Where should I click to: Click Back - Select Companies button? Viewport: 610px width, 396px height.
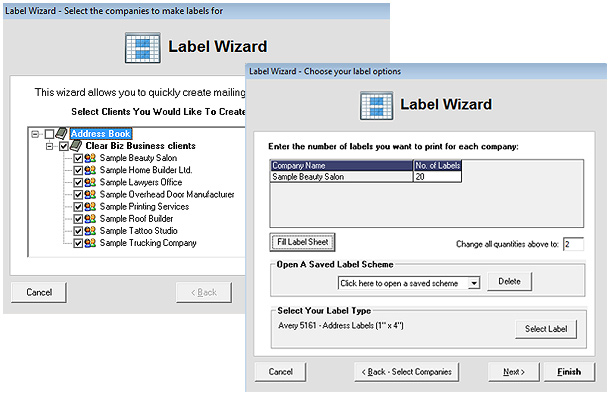(x=407, y=372)
